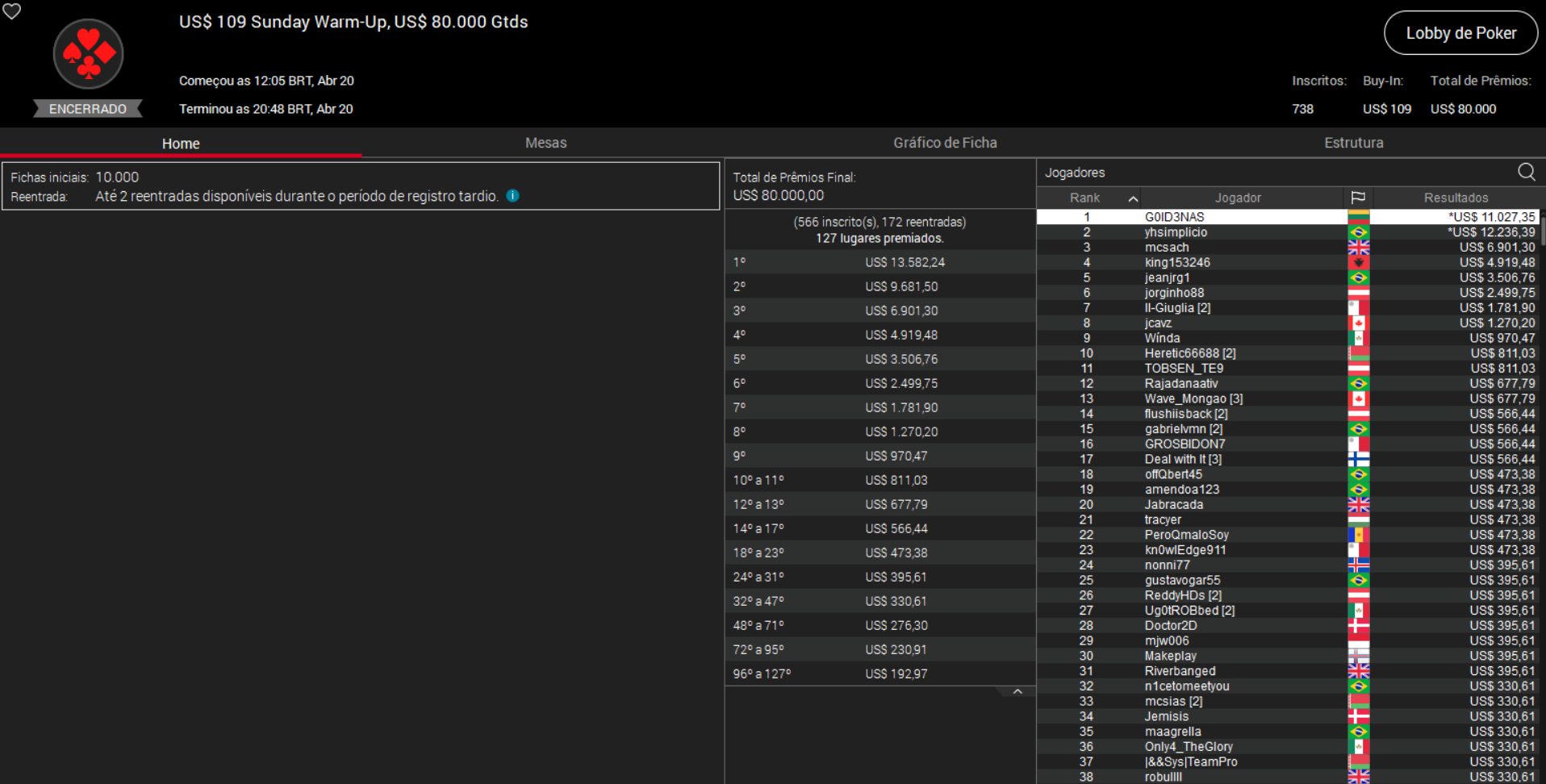Click the flag beside yhsimplicio
1546x784 pixels.
pyautogui.click(x=1359, y=232)
